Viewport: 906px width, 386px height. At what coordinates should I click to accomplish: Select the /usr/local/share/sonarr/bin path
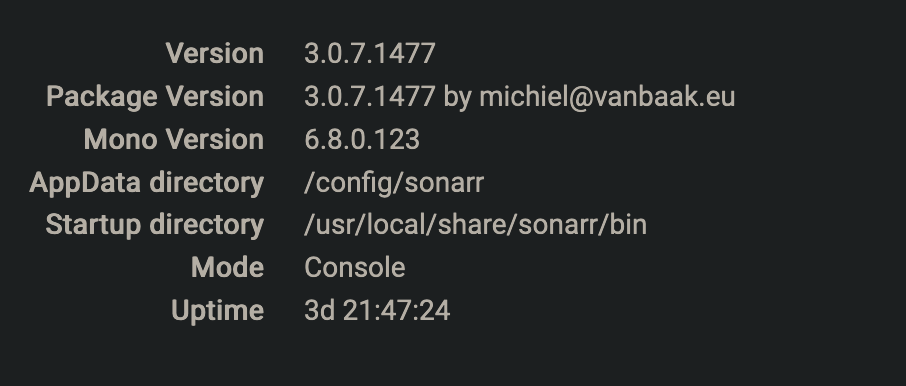click(476, 225)
